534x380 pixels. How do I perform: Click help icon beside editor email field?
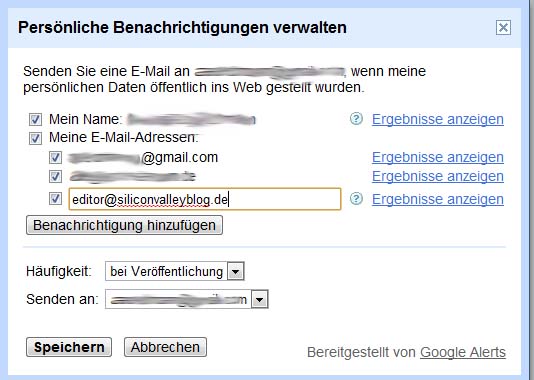356,199
